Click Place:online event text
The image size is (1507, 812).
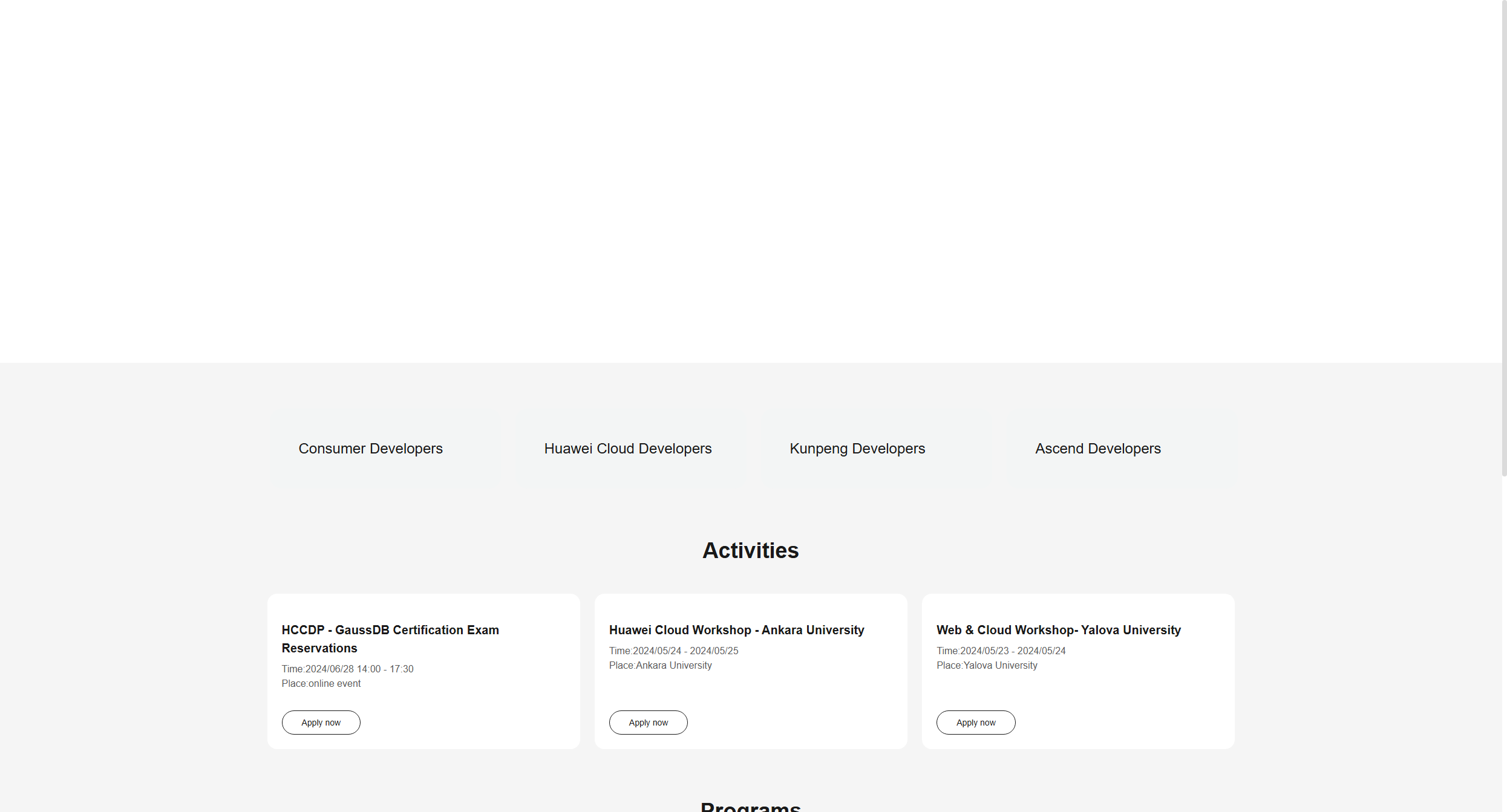coord(321,683)
